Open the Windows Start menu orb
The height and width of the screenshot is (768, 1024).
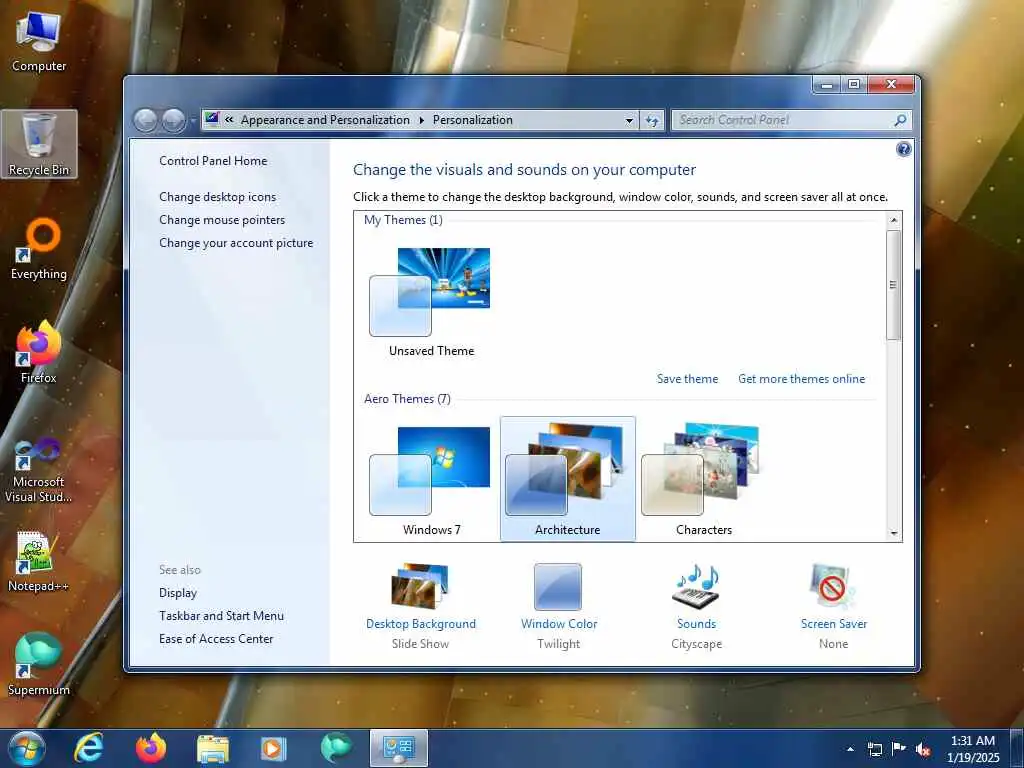[x=26, y=748]
